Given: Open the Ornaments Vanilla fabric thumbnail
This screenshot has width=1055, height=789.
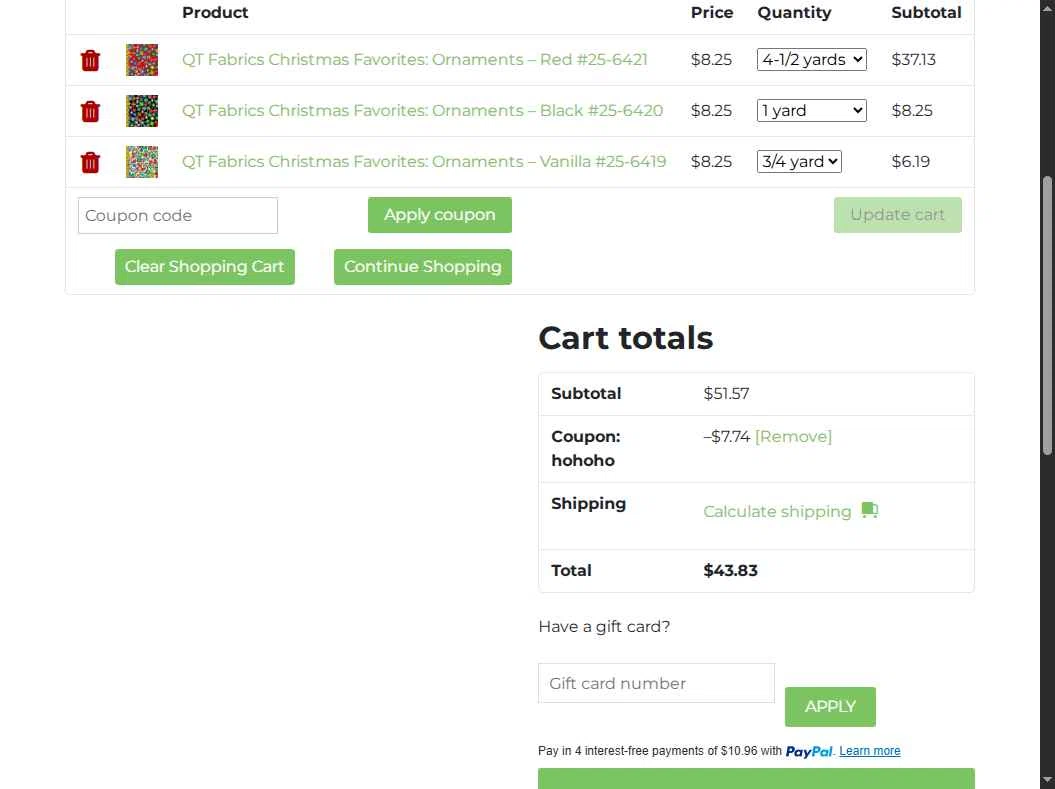Looking at the screenshot, I should pyautogui.click(x=142, y=162).
